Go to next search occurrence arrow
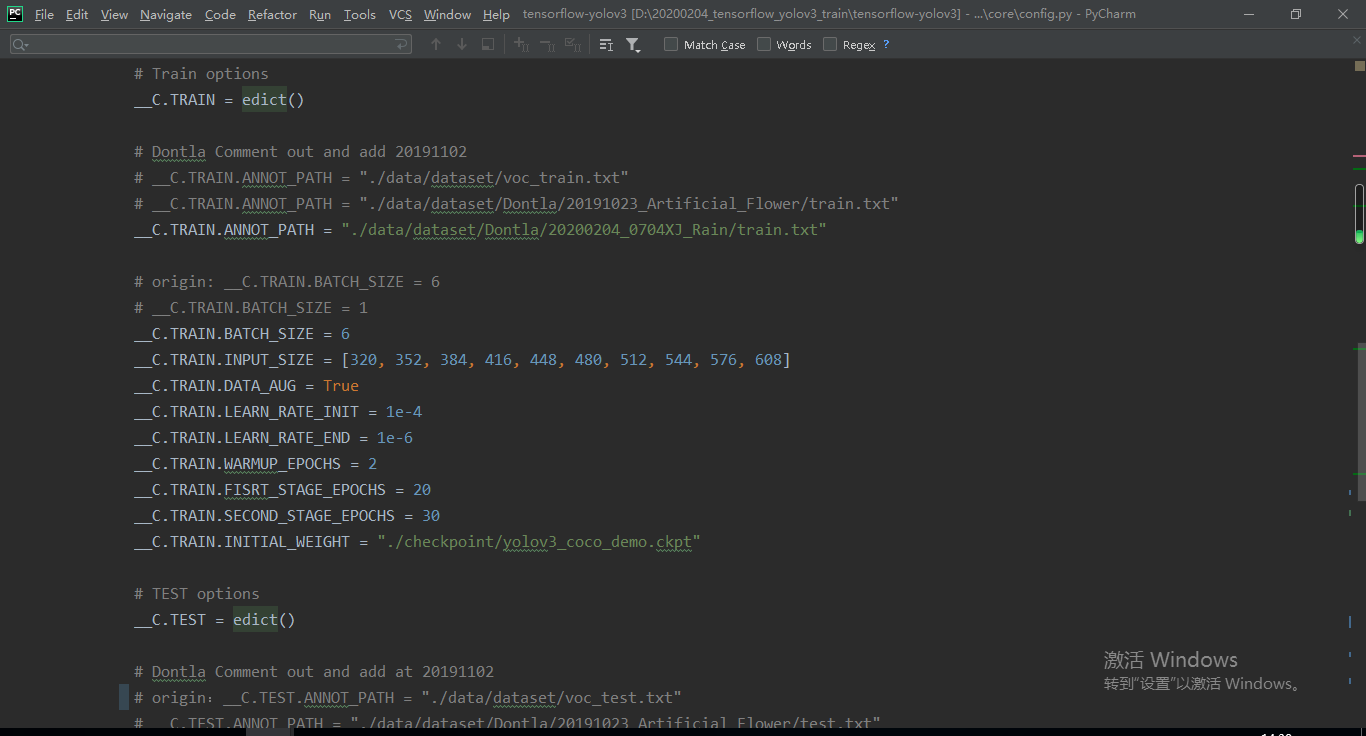Viewport: 1366px width, 736px height. 462,45
